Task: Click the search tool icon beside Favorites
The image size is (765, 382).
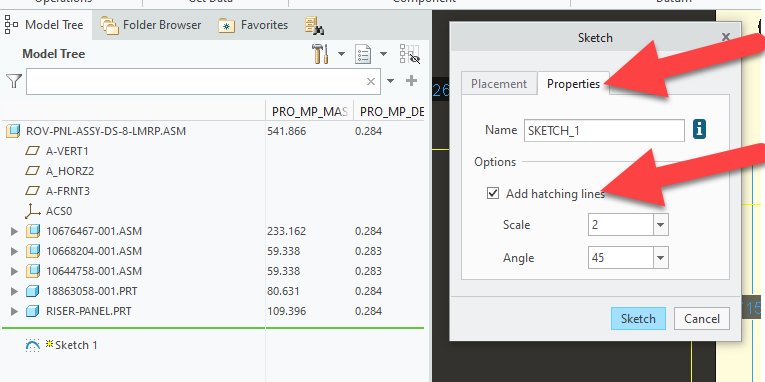Action: [x=315, y=26]
